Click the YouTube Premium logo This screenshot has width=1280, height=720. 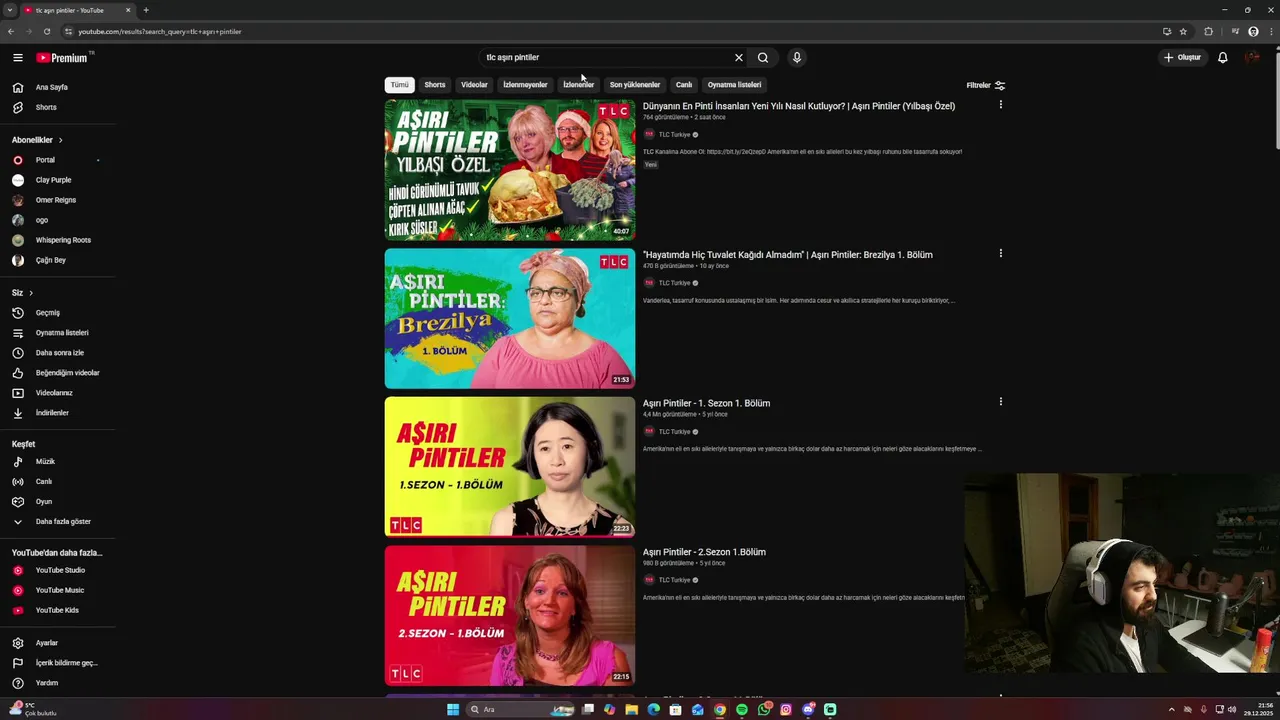tap(63, 58)
